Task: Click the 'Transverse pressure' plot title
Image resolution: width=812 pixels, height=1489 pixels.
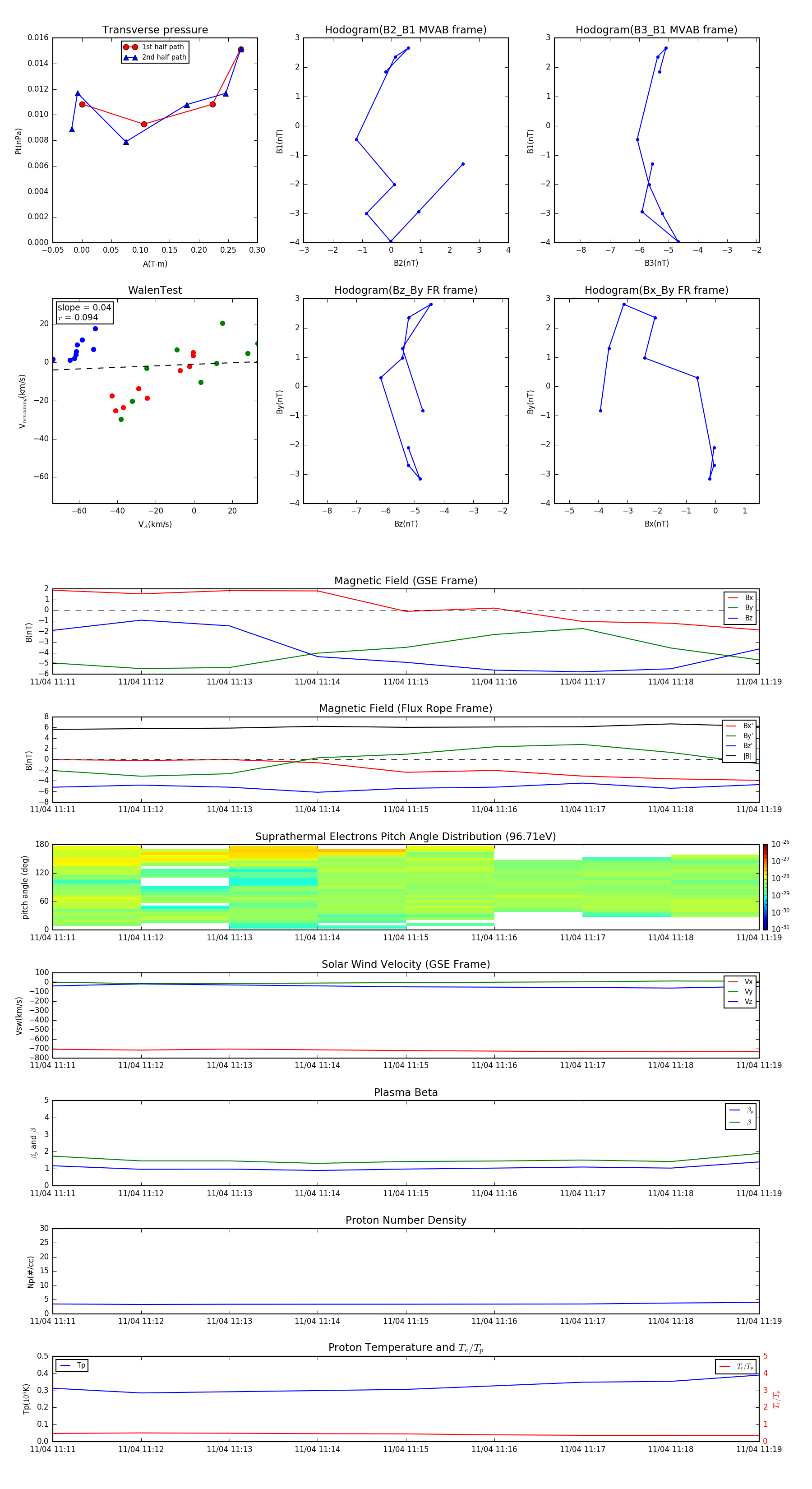Action: coord(155,30)
